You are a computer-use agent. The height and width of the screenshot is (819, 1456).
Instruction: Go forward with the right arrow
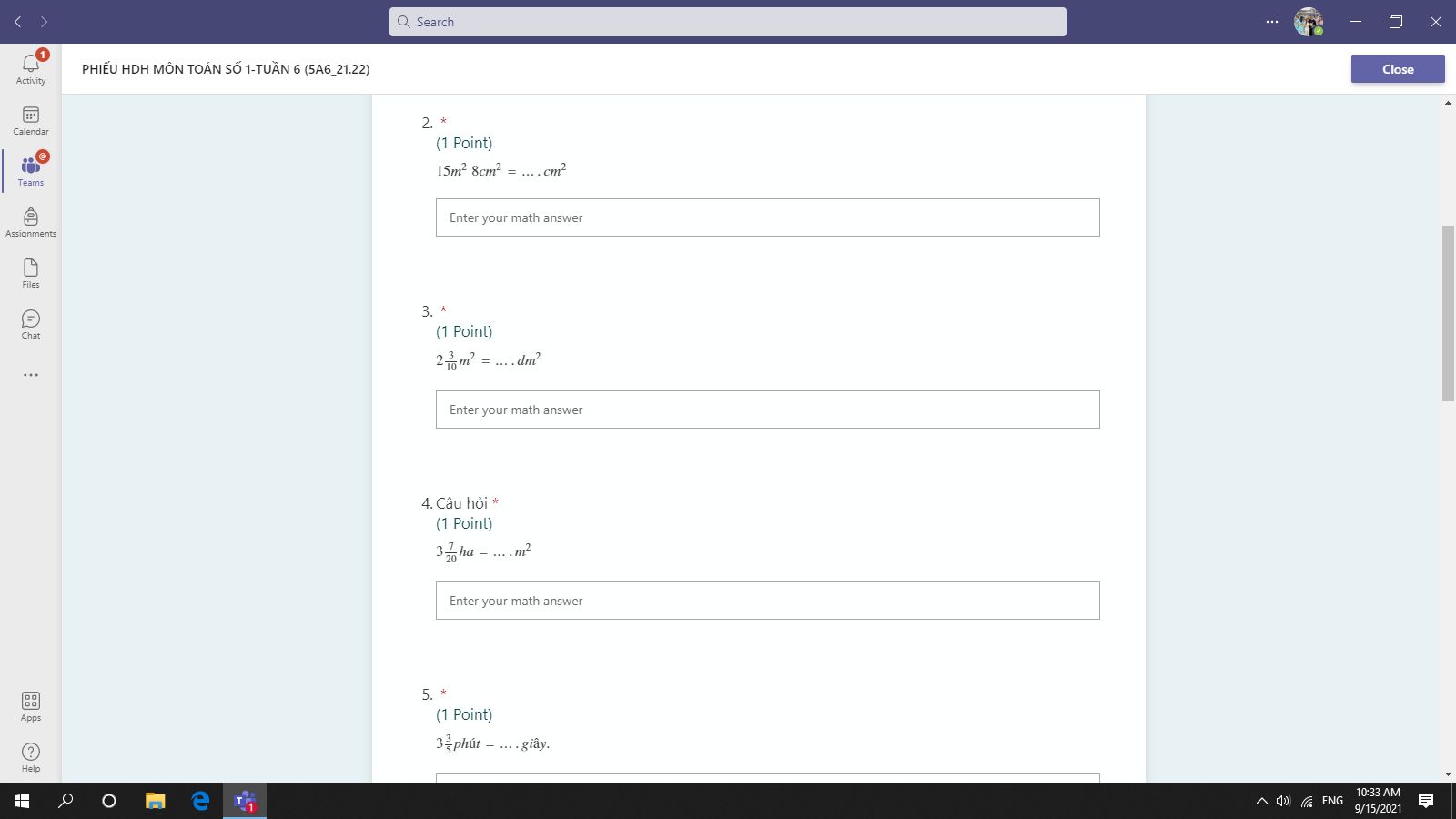point(44,22)
